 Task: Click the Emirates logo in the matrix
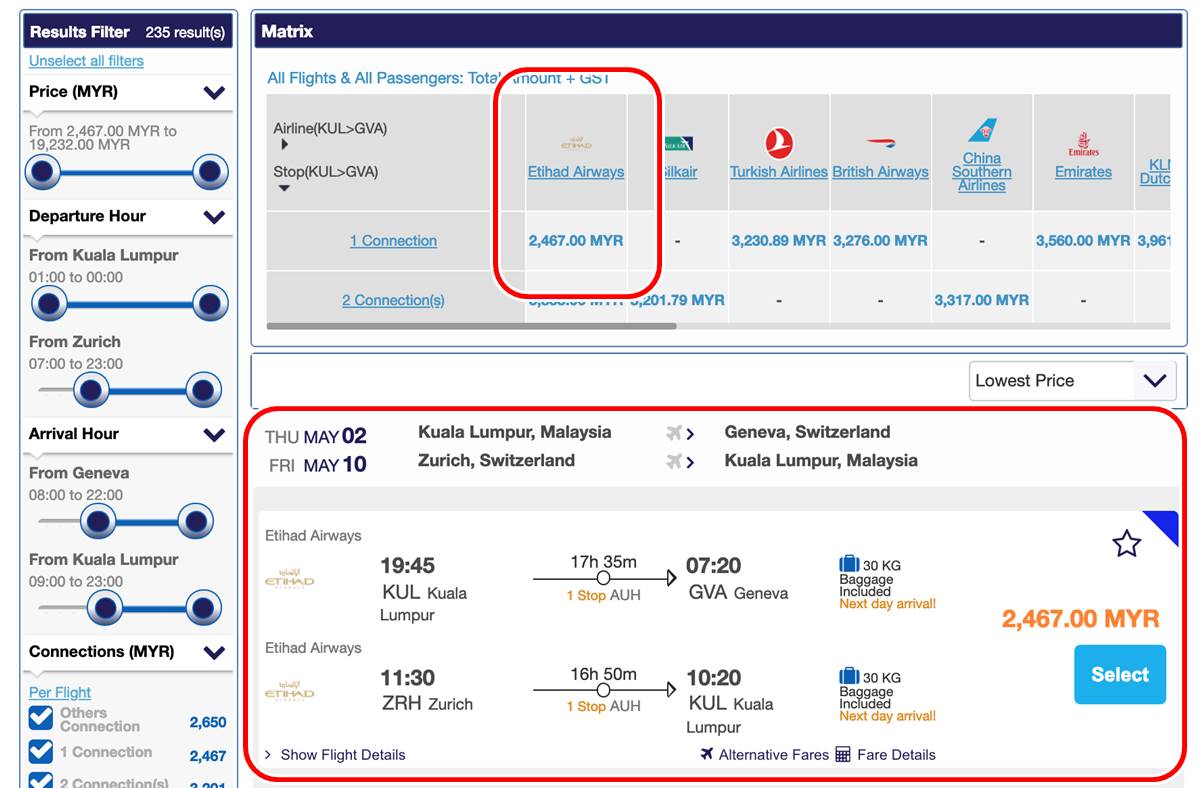pyautogui.click(x=1083, y=145)
